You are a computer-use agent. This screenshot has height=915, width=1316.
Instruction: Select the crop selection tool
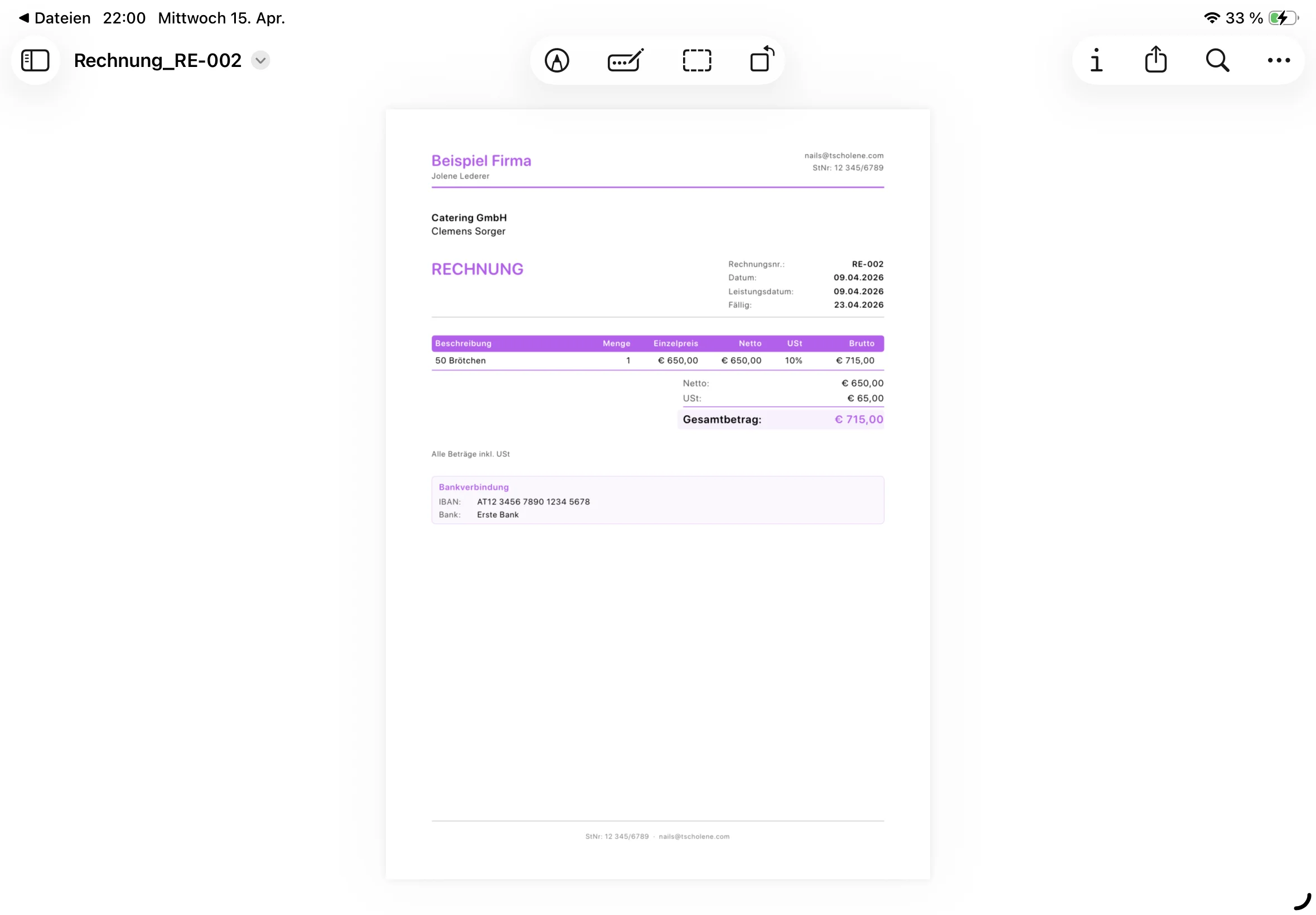(696, 60)
